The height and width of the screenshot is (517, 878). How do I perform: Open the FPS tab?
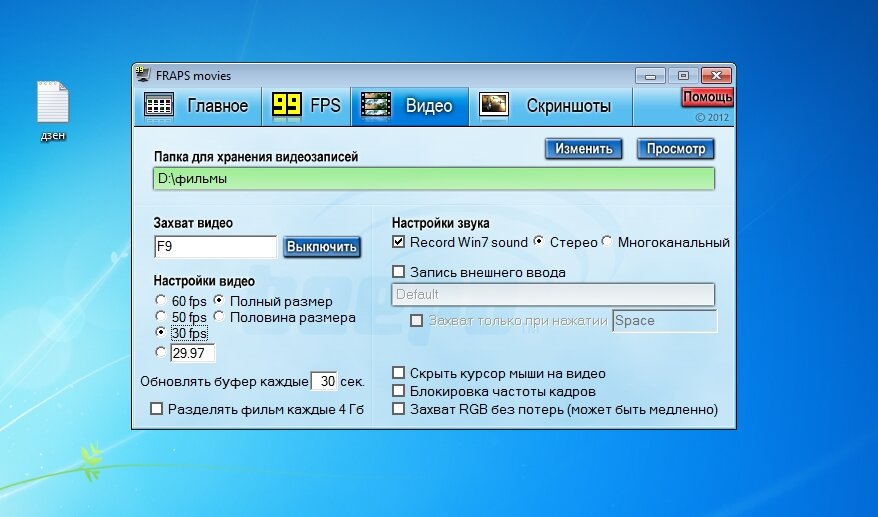pos(307,106)
